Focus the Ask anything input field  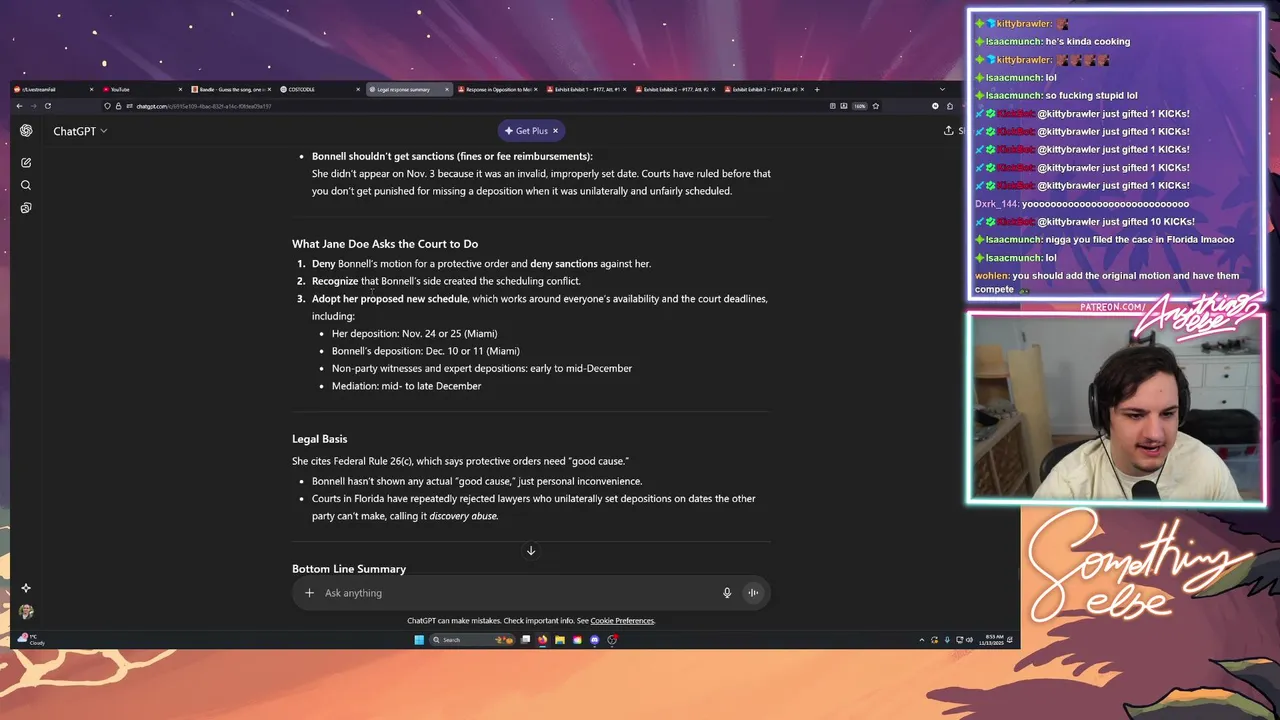517,593
